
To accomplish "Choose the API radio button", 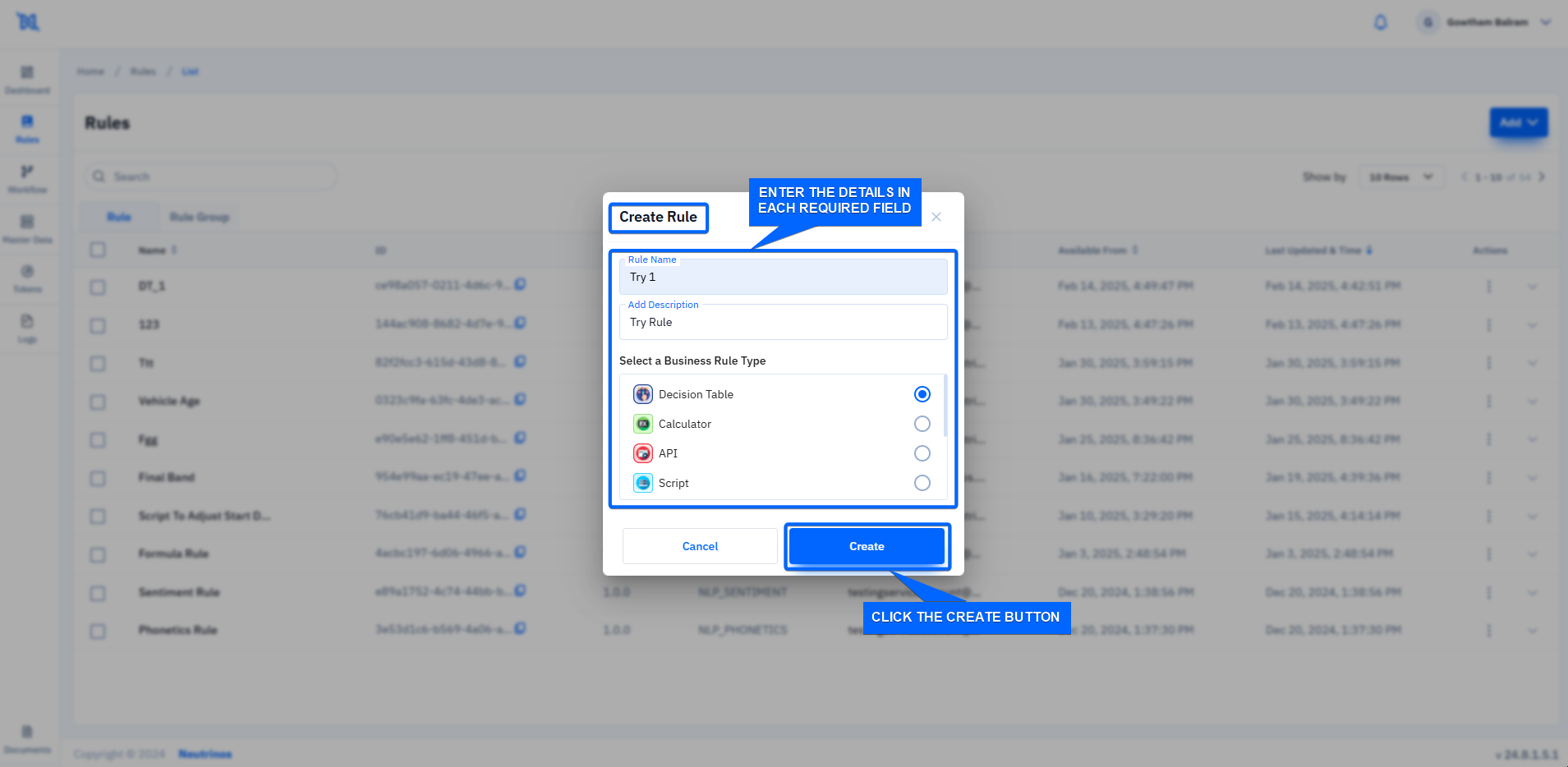I will click(922, 453).
